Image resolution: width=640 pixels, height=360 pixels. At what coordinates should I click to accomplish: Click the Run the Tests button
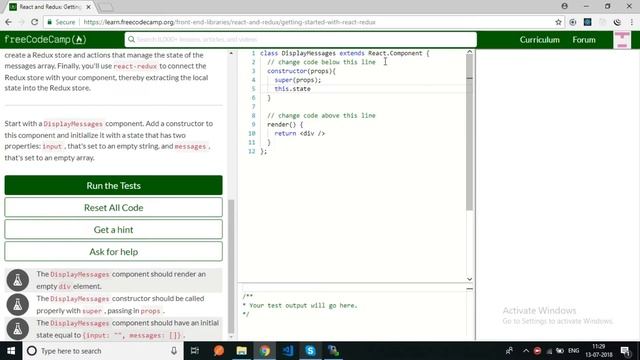pyautogui.click(x=113, y=186)
